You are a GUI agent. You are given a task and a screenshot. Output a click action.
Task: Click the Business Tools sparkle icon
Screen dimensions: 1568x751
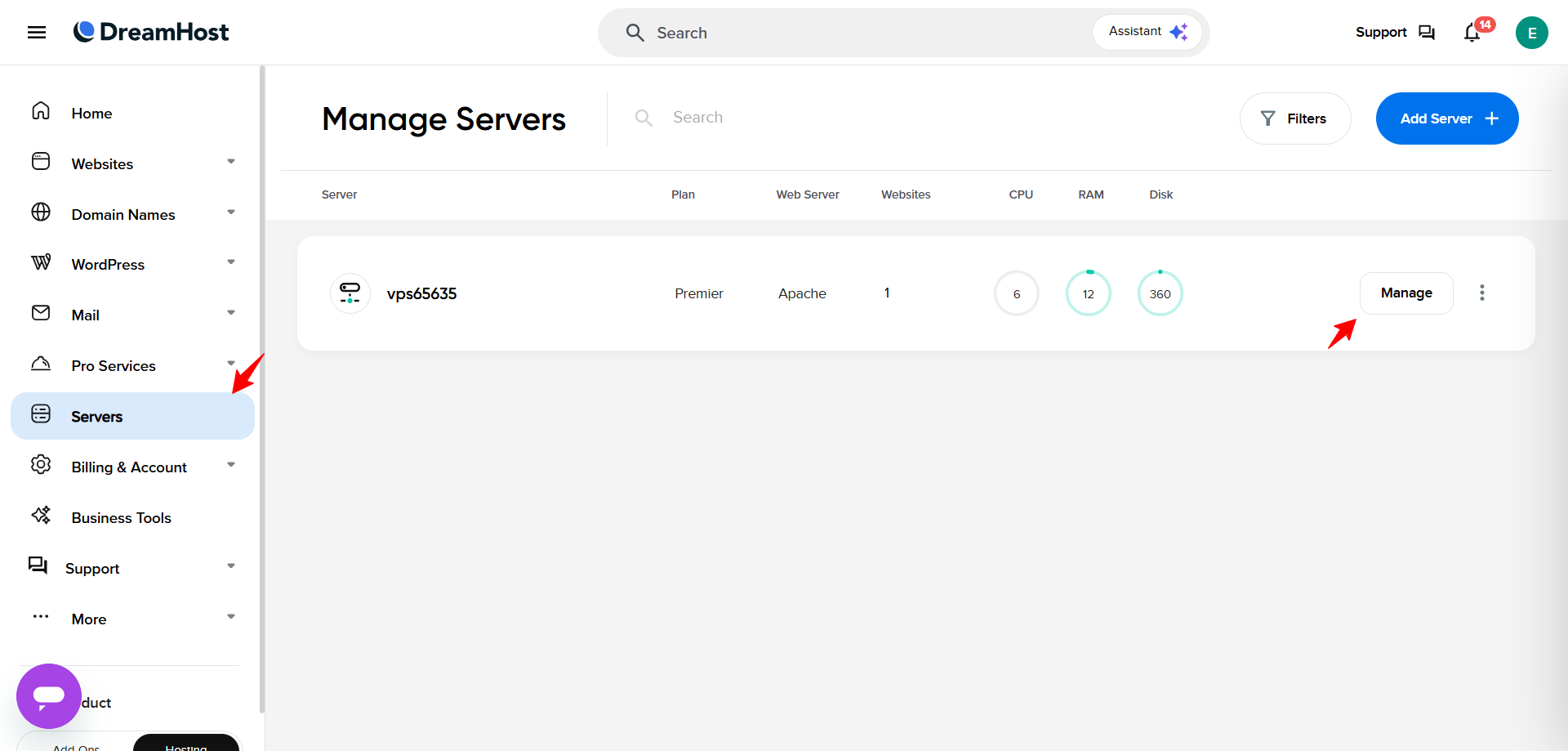pyautogui.click(x=41, y=516)
